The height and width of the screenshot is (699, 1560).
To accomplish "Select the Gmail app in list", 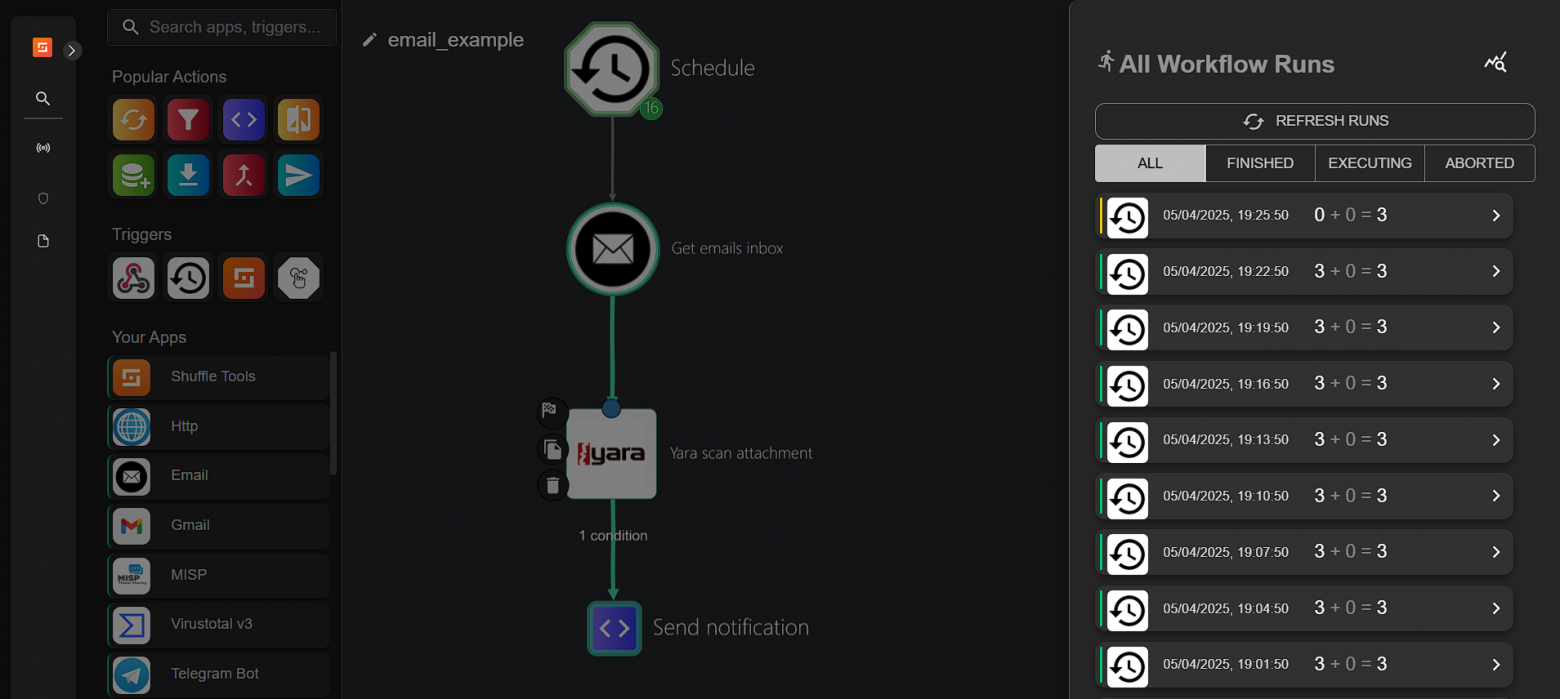I will coord(218,525).
